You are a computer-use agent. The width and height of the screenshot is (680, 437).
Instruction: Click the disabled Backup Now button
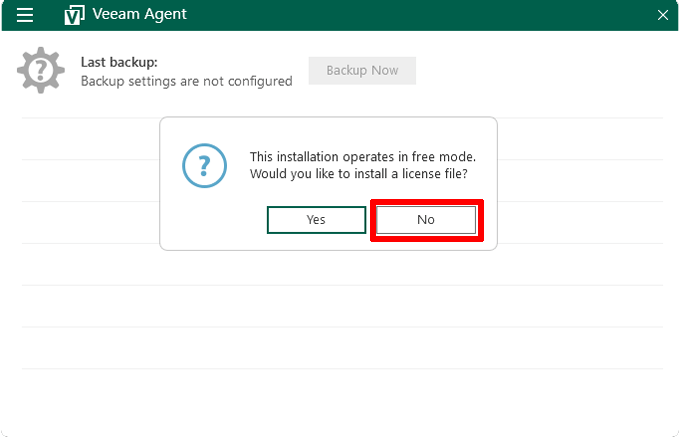(362, 71)
